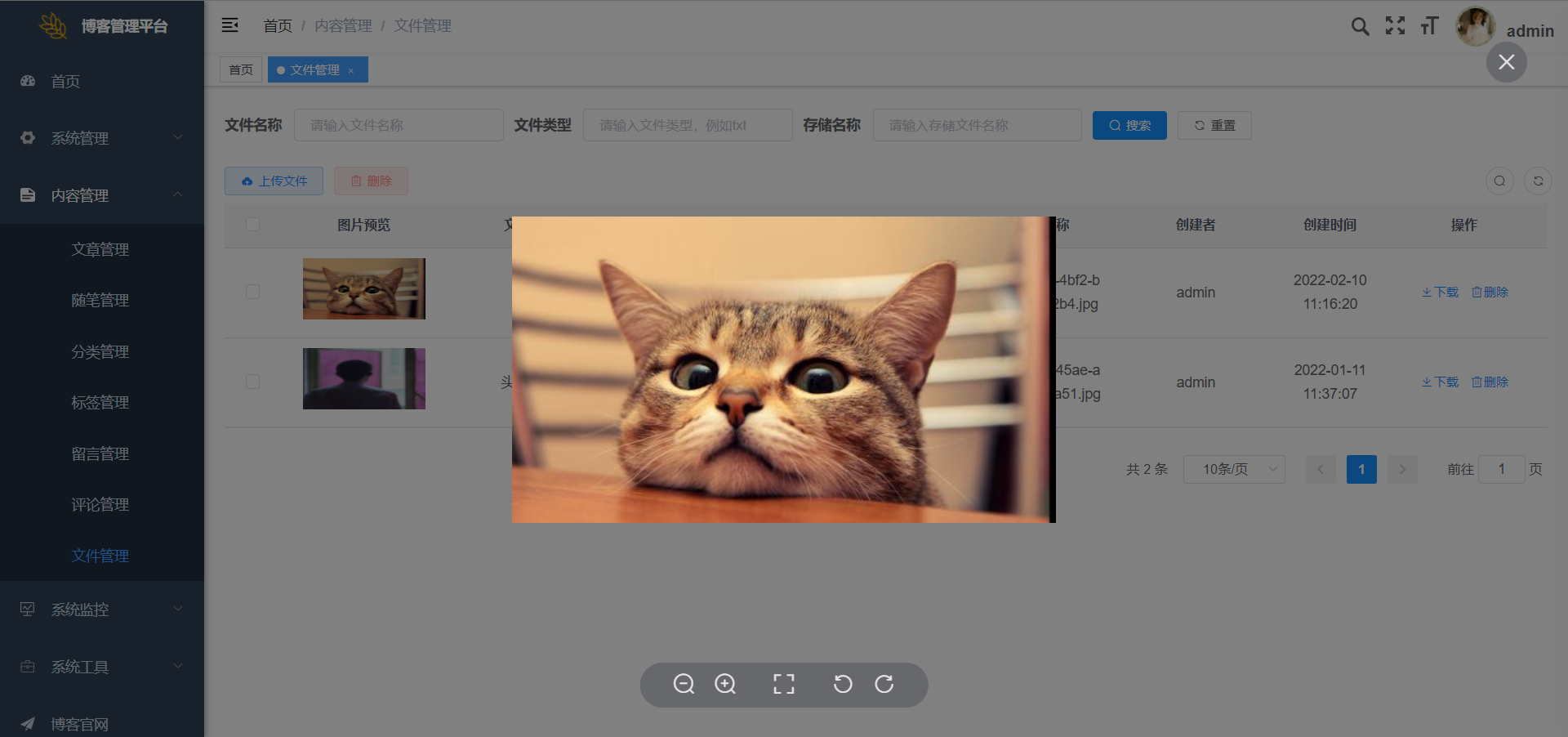The height and width of the screenshot is (737, 1568).
Task: Click the header search magnifier icon
Action: pyautogui.click(x=1360, y=26)
